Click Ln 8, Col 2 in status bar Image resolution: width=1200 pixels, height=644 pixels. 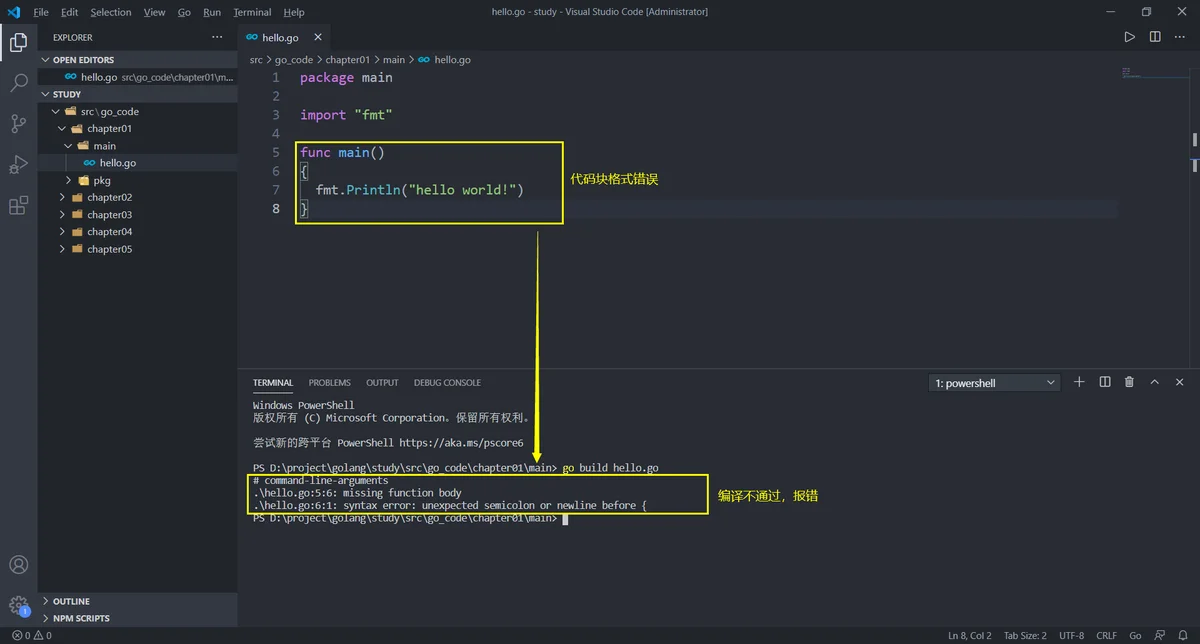[969, 635]
